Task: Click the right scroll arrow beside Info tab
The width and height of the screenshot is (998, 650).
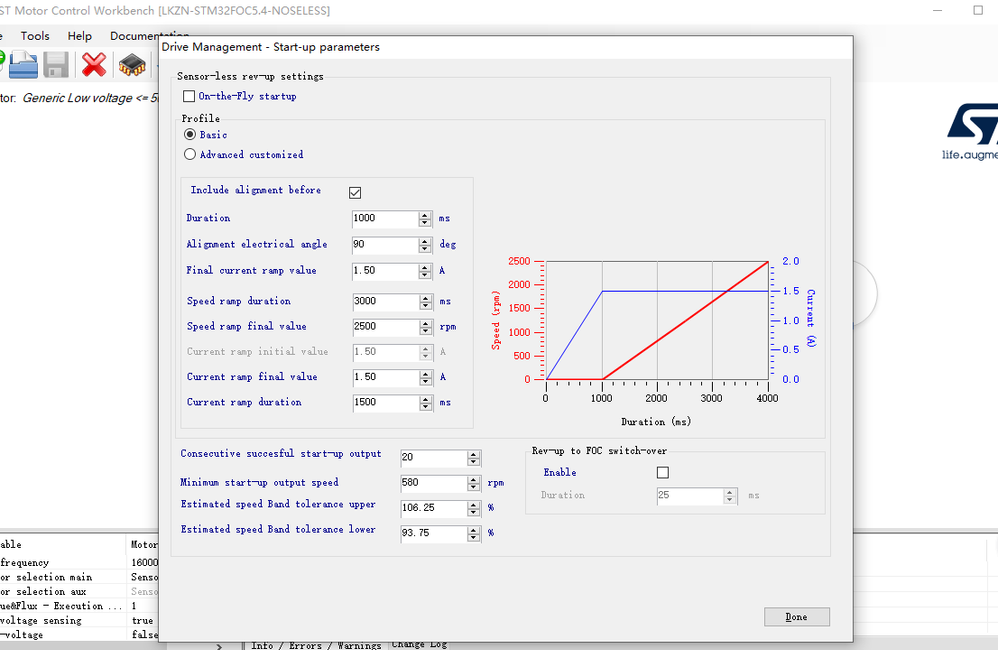Action: click(x=219, y=646)
